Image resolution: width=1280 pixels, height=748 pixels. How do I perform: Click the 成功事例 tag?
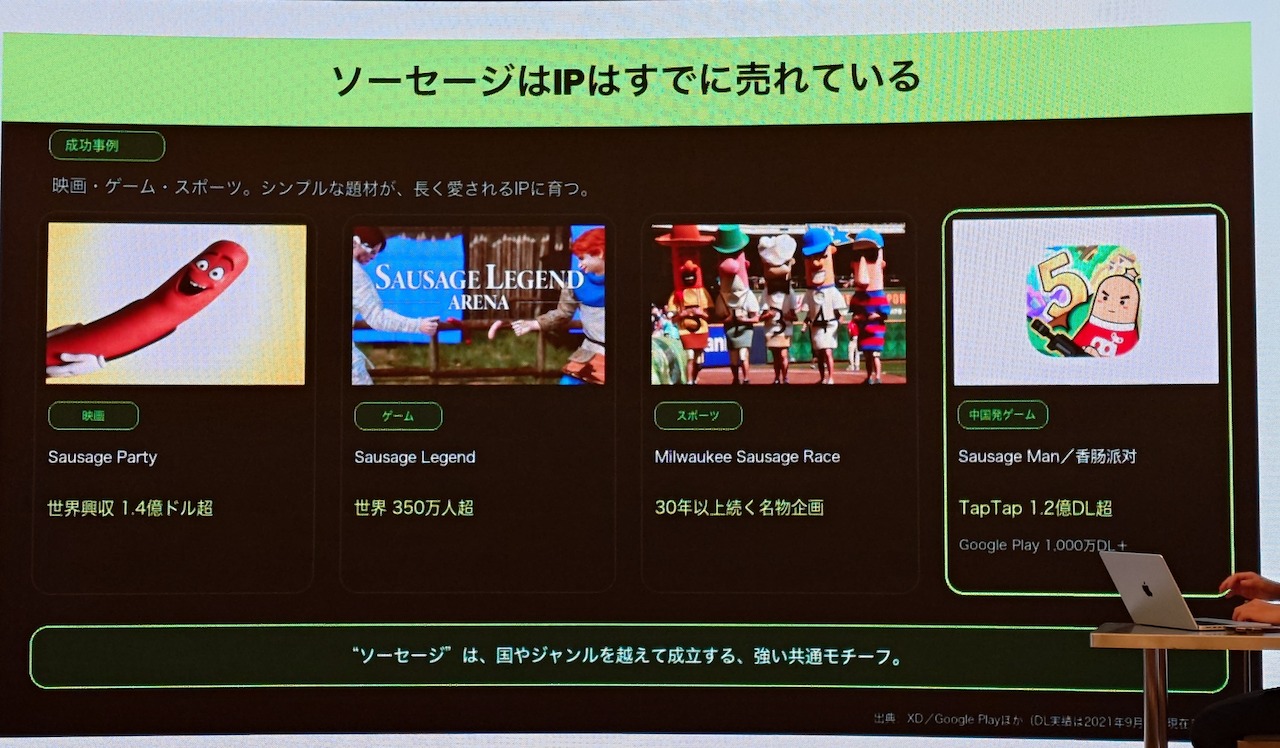tap(107, 146)
